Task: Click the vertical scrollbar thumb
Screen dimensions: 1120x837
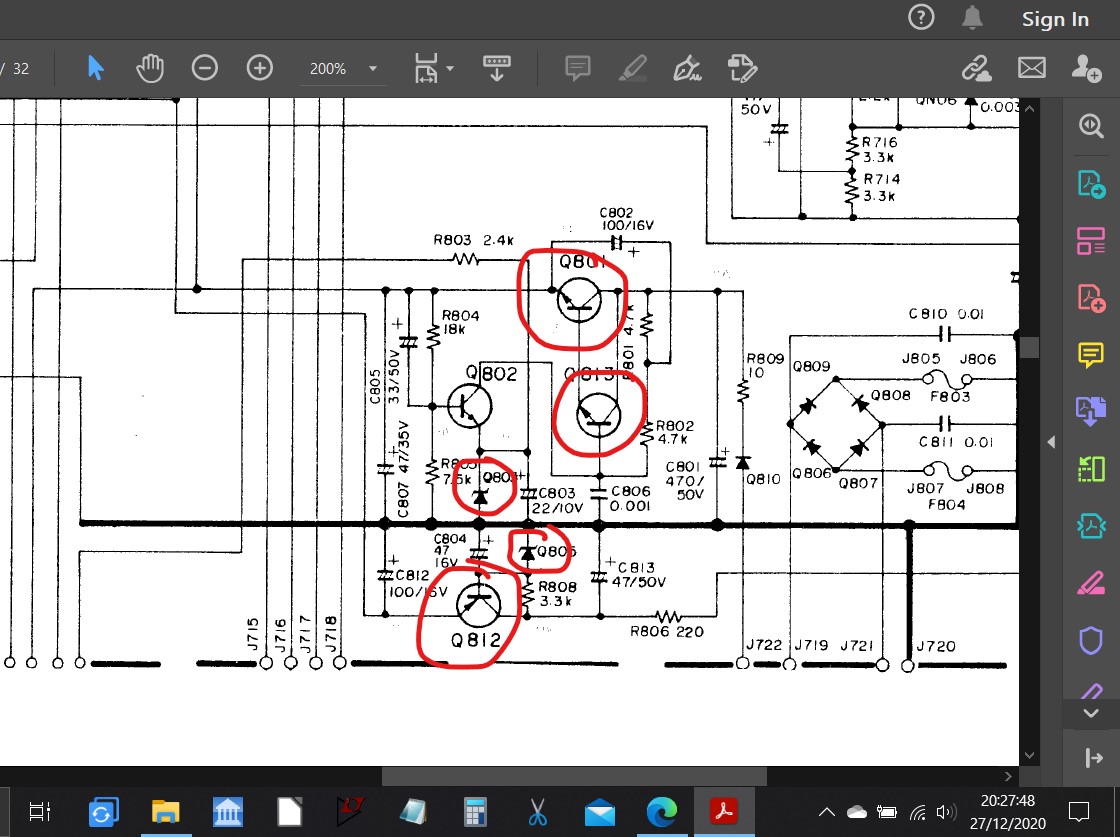Action: [x=1029, y=347]
